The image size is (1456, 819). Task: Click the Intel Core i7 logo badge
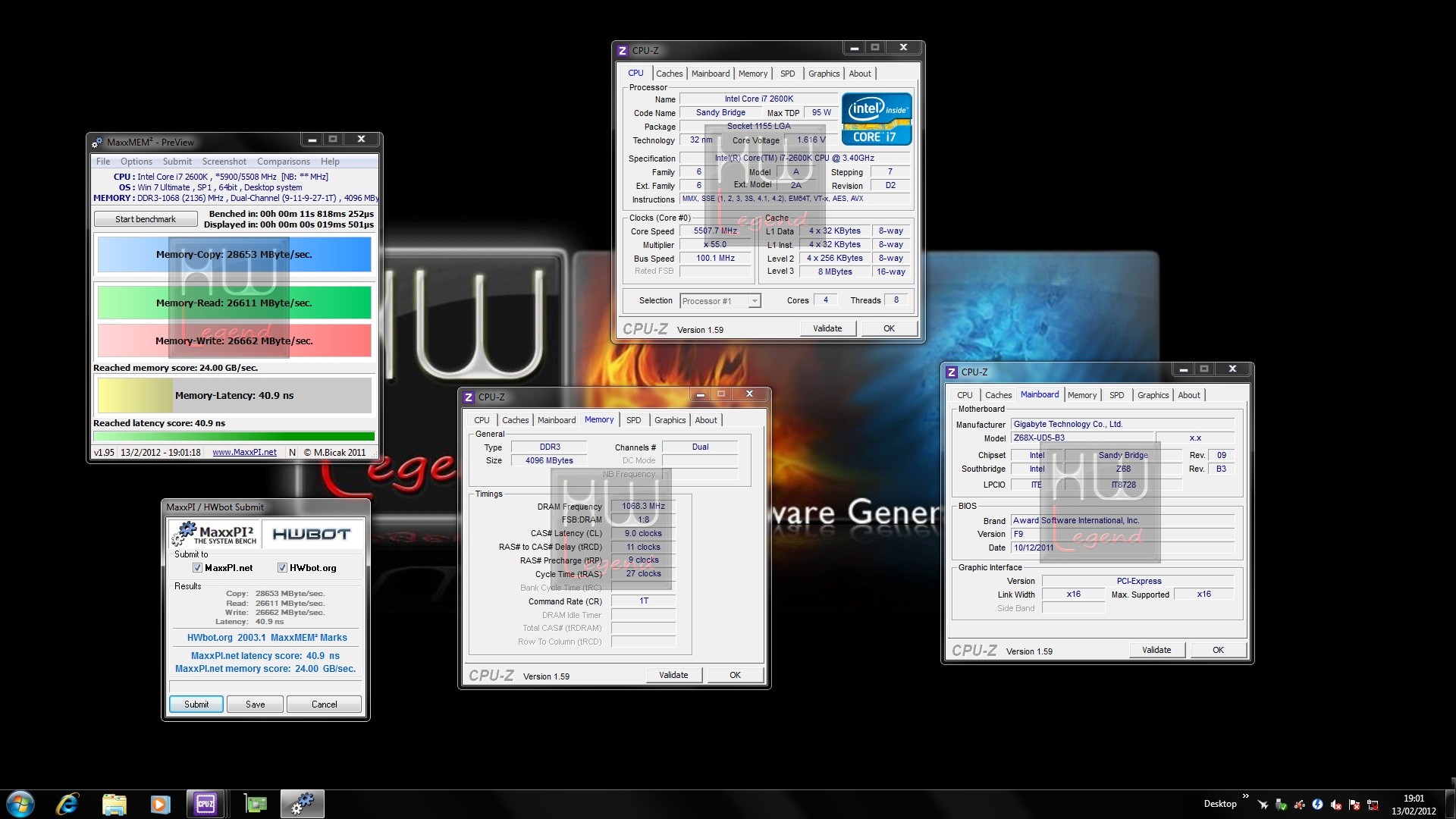pos(877,119)
